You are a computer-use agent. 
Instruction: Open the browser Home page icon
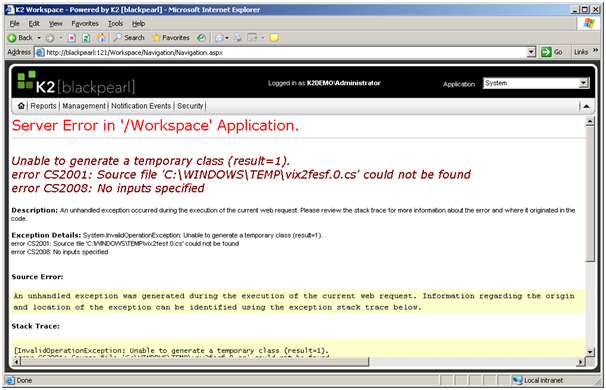pyautogui.click(x=101, y=37)
